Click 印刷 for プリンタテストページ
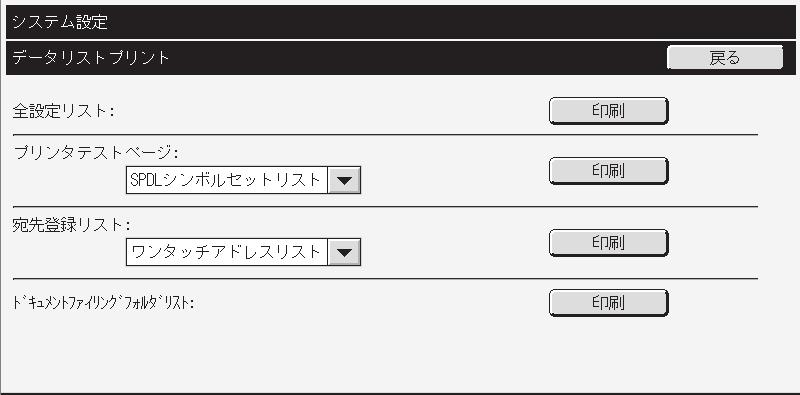 (x=609, y=171)
